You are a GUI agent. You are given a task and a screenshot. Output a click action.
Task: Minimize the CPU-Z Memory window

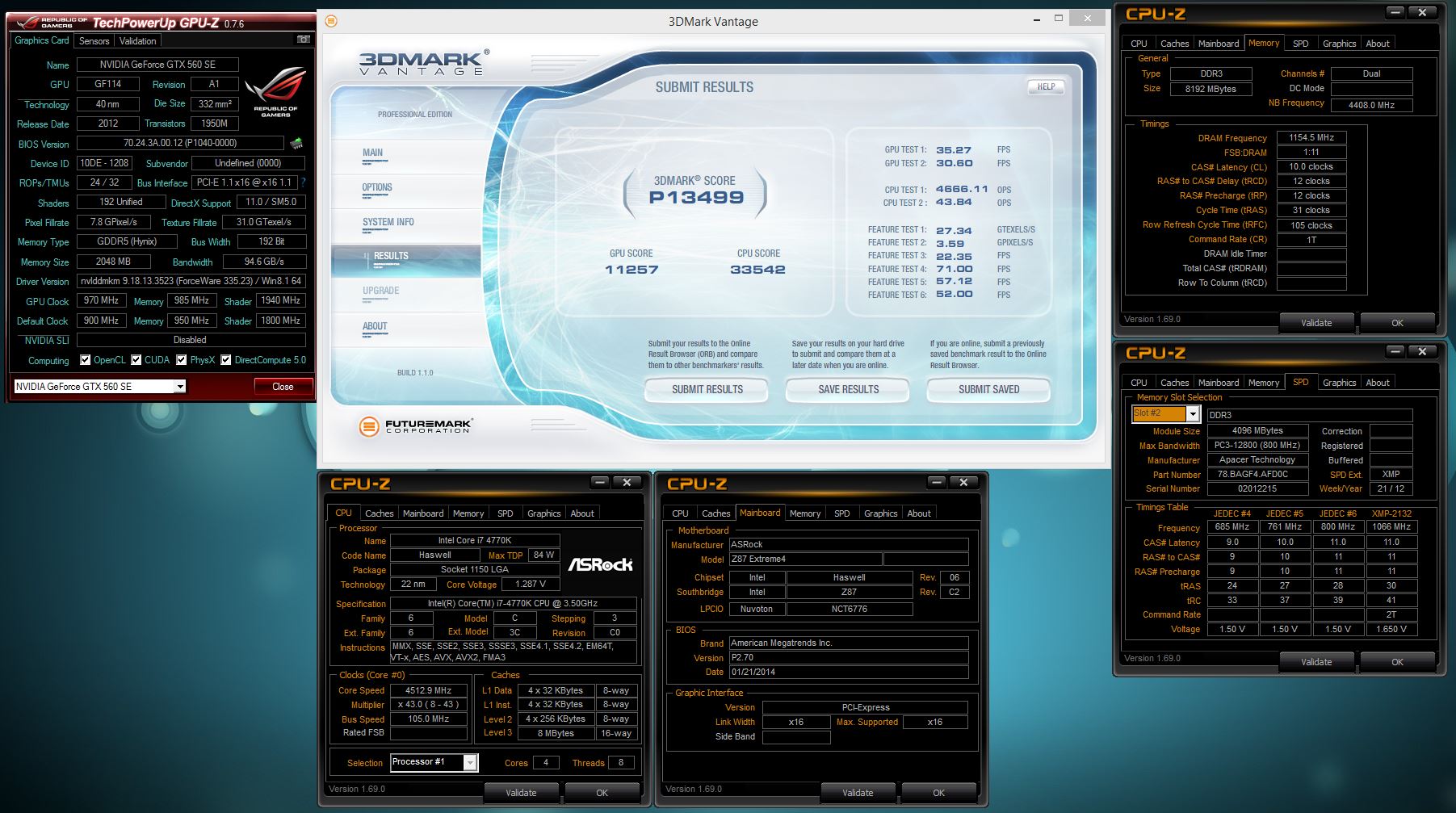point(1395,12)
